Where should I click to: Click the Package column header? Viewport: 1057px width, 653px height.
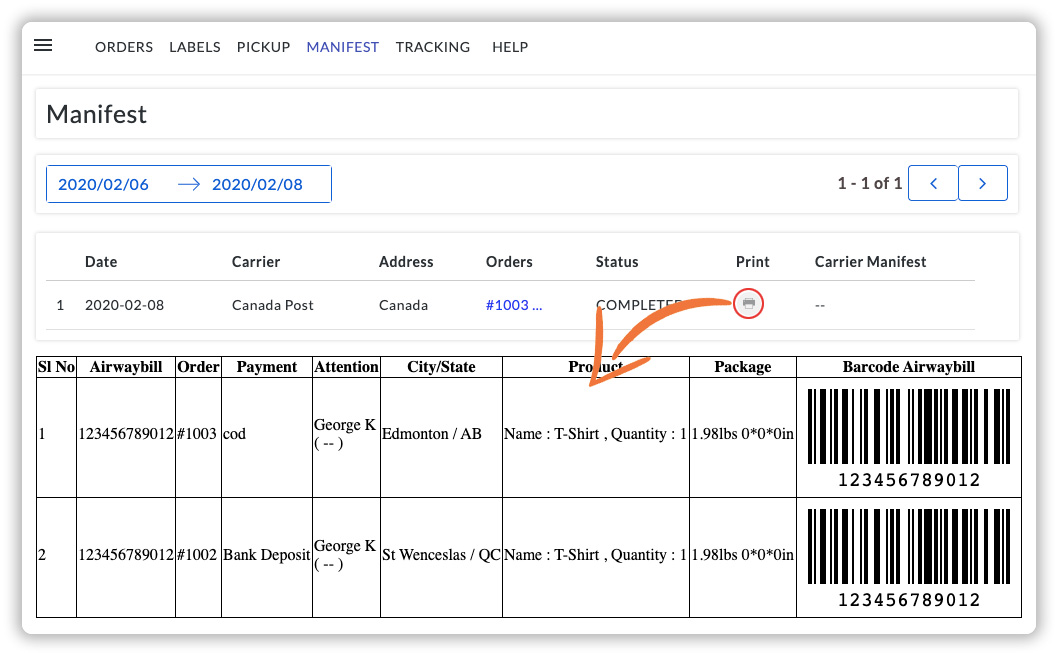click(x=743, y=367)
